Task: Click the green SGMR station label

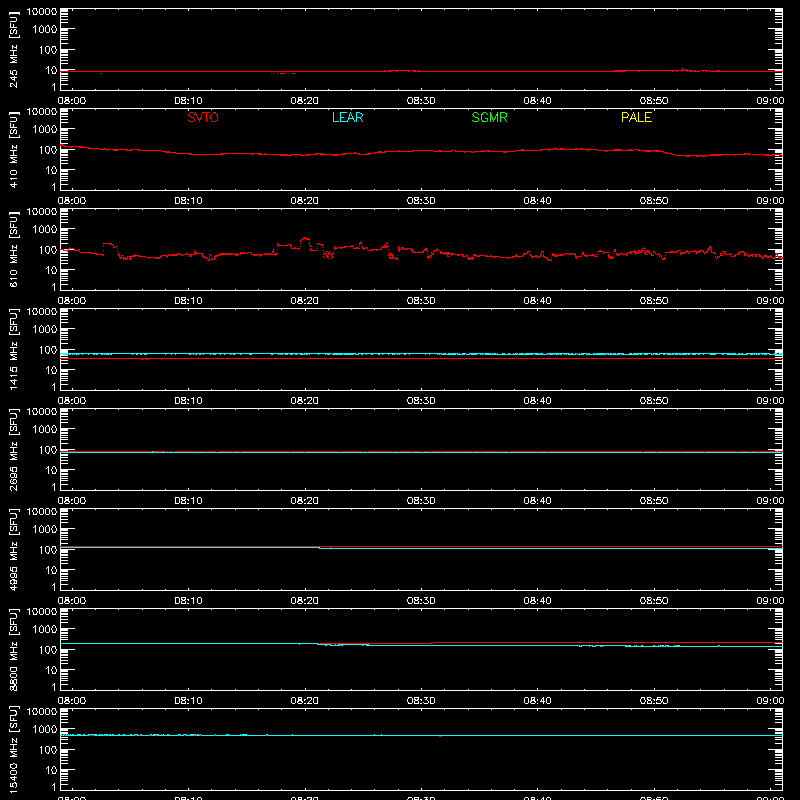Action: [x=489, y=117]
